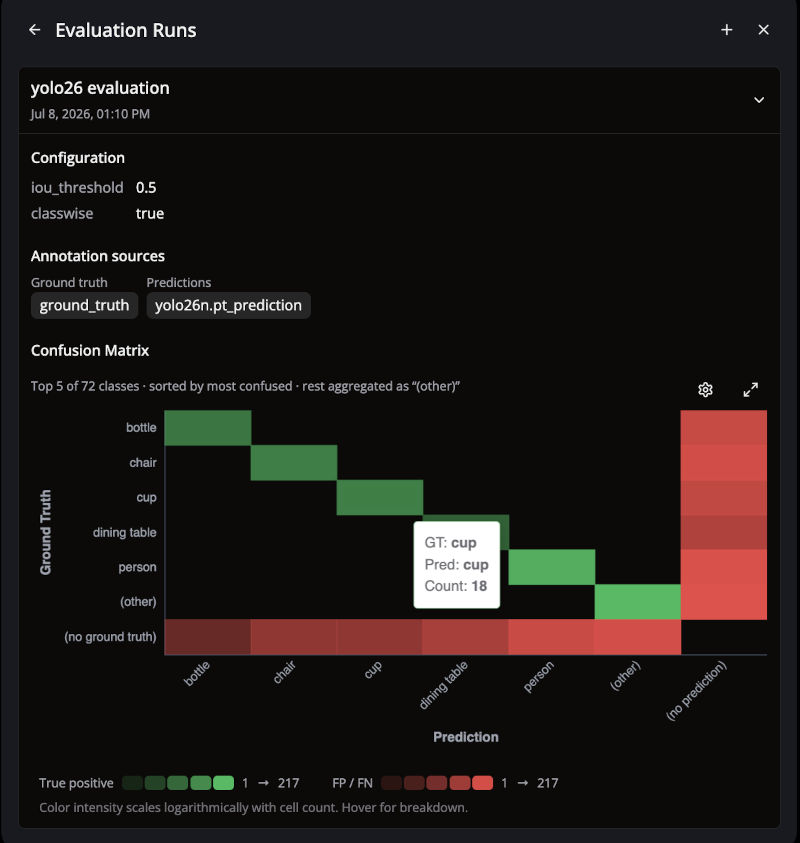Click the 'Top 5 of 72 classes' description
This screenshot has height=843, width=800.
245,386
